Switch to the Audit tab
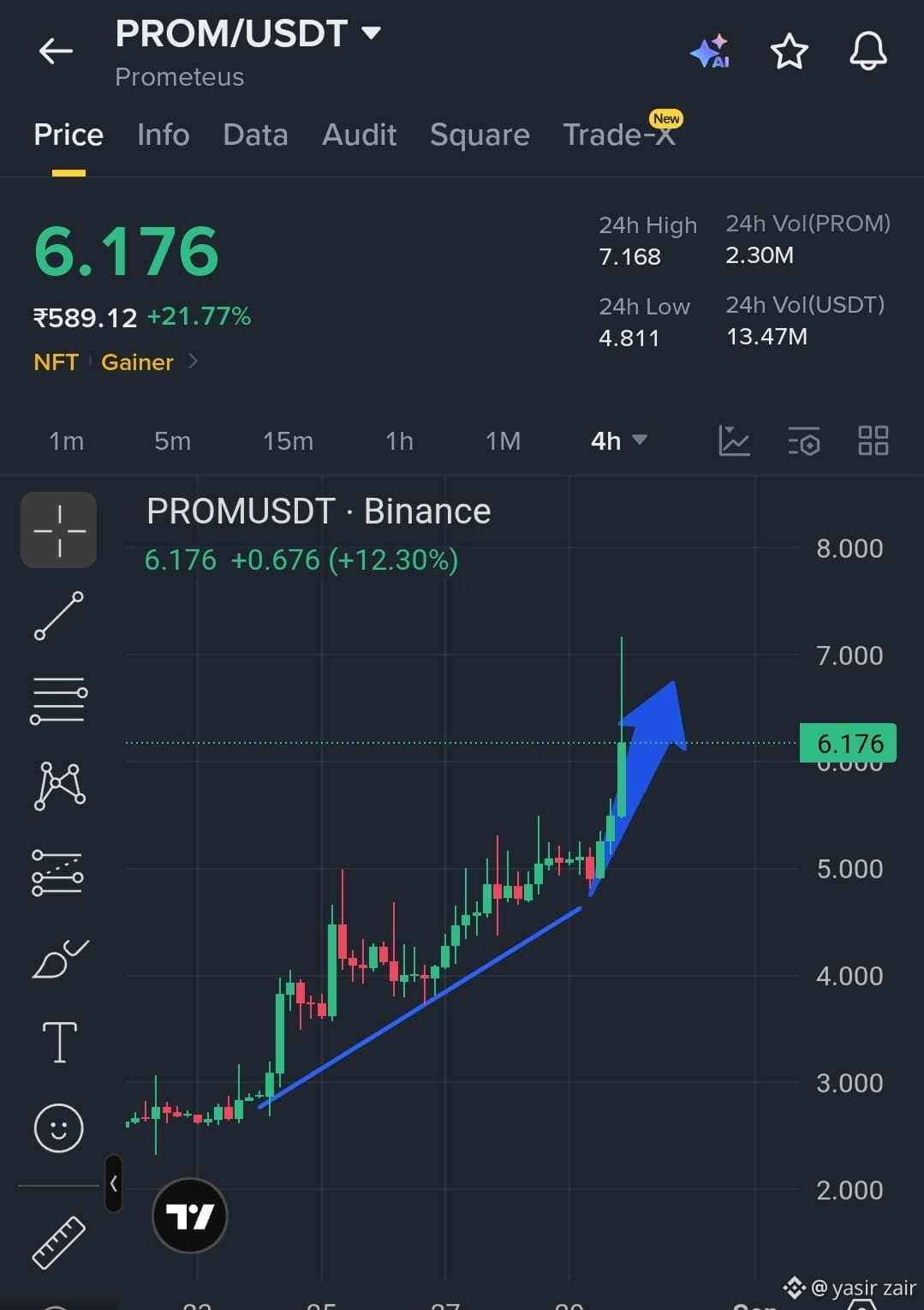The image size is (924, 1310). (359, 135)
